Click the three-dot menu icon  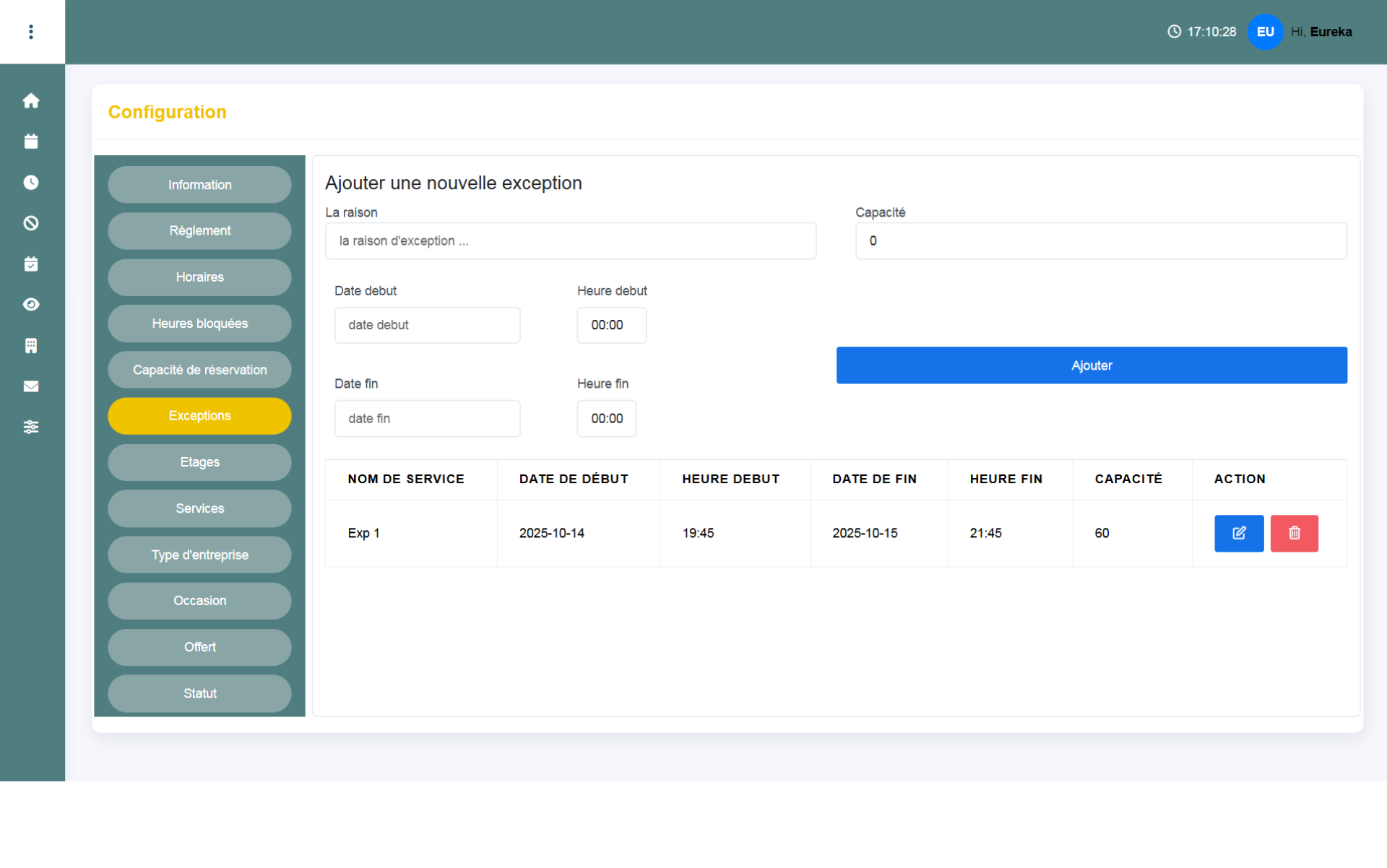[x=30, y=32]
